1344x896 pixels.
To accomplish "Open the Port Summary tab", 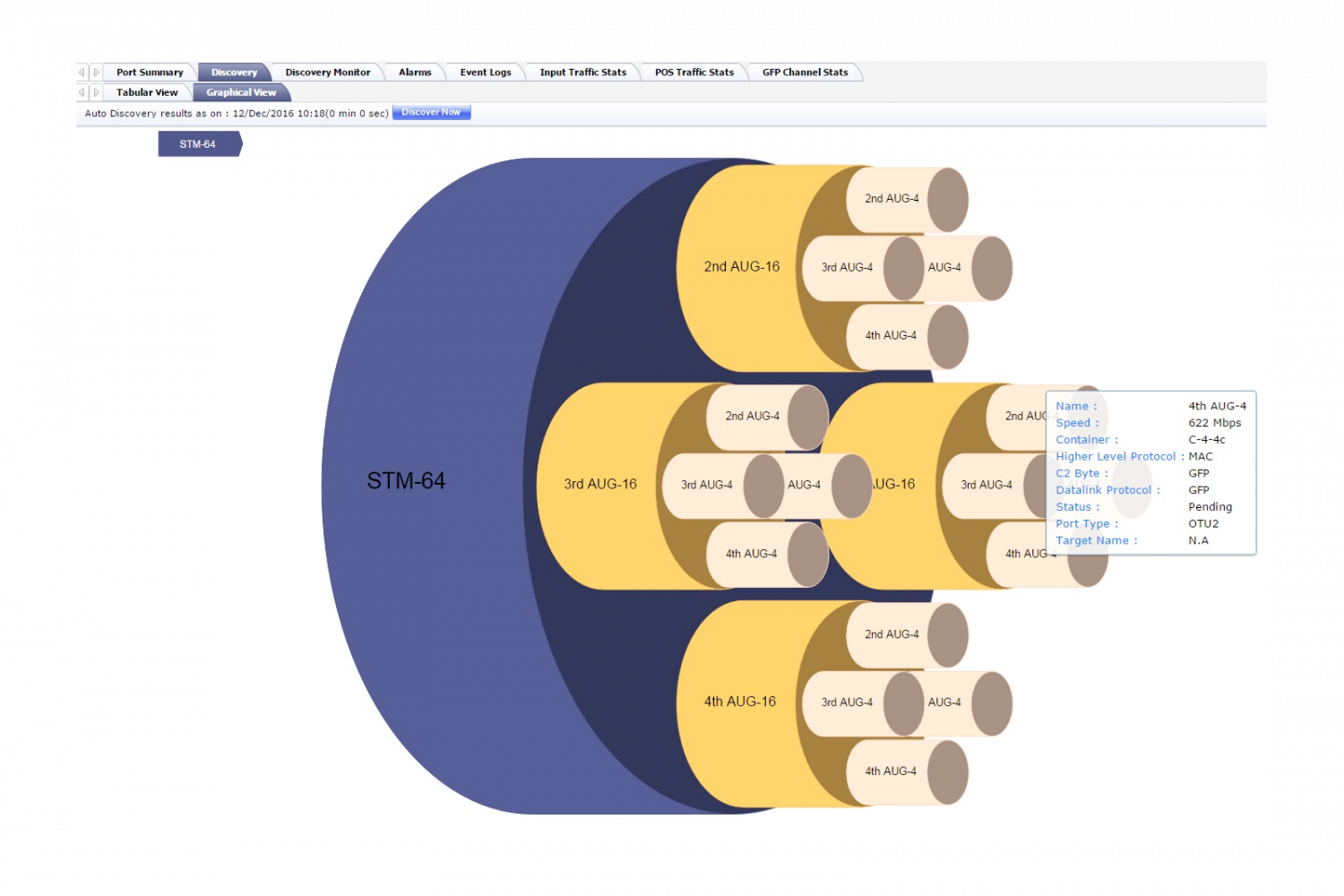I will pyautogui.click(x=150, y=73).
